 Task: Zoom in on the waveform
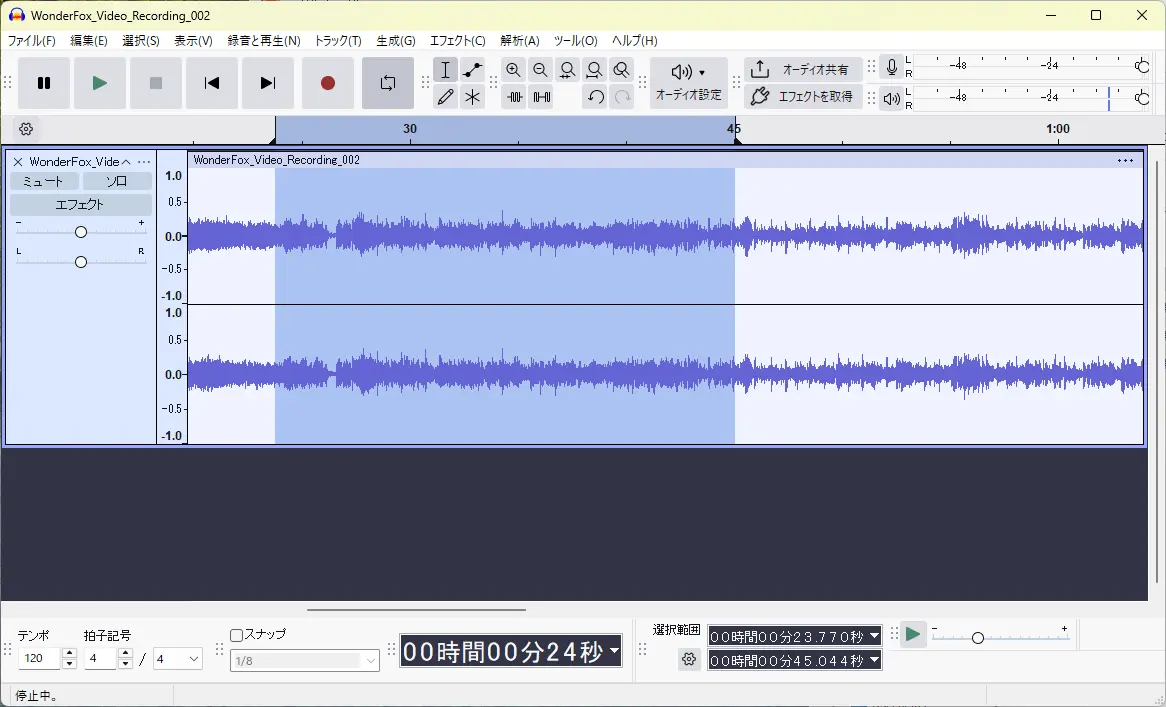(x=513, y=70)
